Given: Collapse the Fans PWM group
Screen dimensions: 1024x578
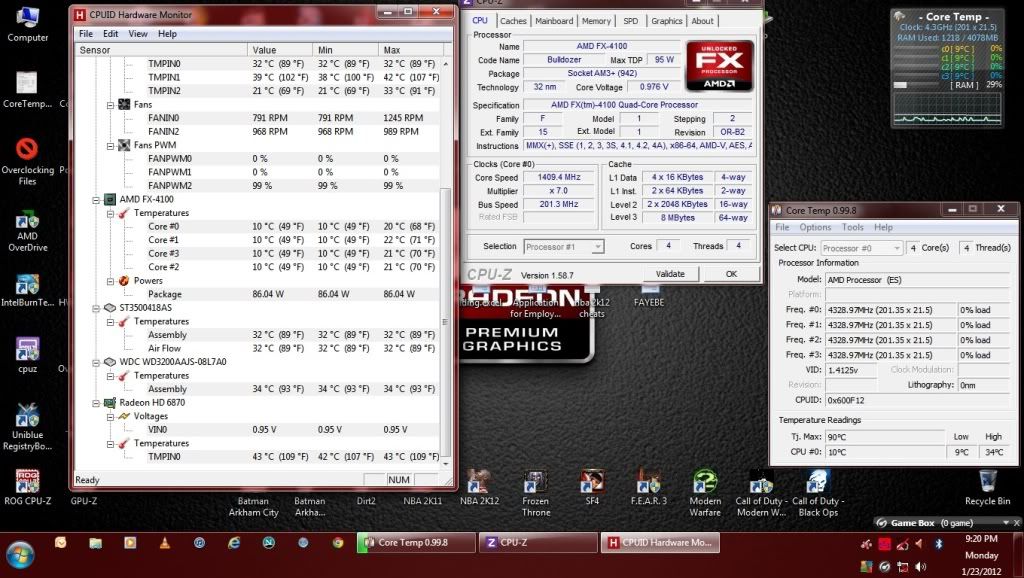Looking at the screenshot, I should [x=110, y=146].
